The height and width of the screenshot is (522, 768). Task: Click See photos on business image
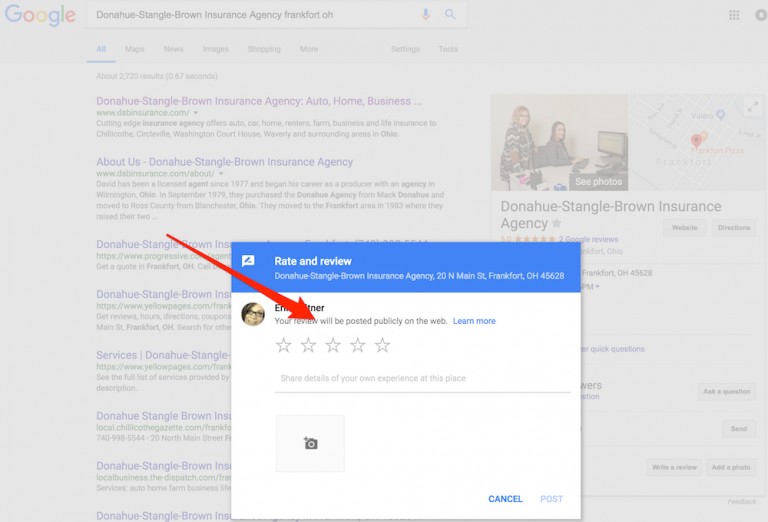(x=598, y=182)
